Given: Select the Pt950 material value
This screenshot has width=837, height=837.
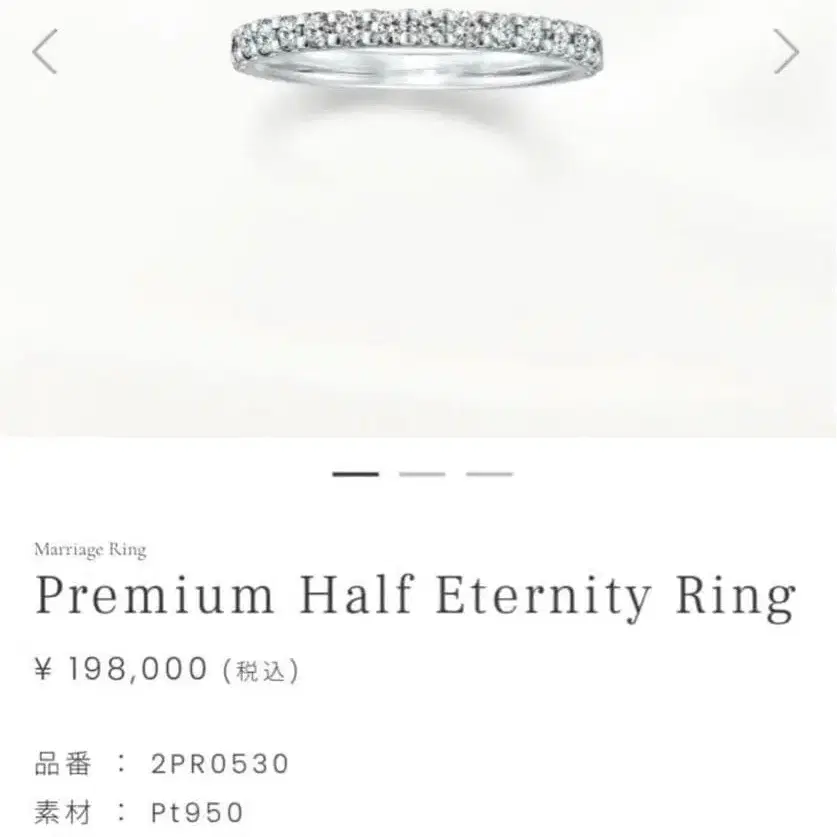Looking at the screenshot, I should [x=197, y=812].
